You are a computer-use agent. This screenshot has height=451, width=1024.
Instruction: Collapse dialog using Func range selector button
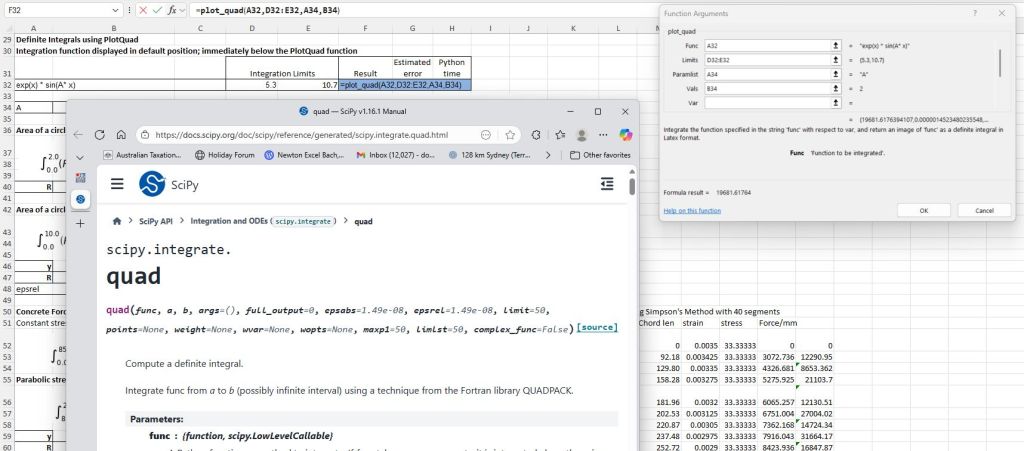click(835, 46)
